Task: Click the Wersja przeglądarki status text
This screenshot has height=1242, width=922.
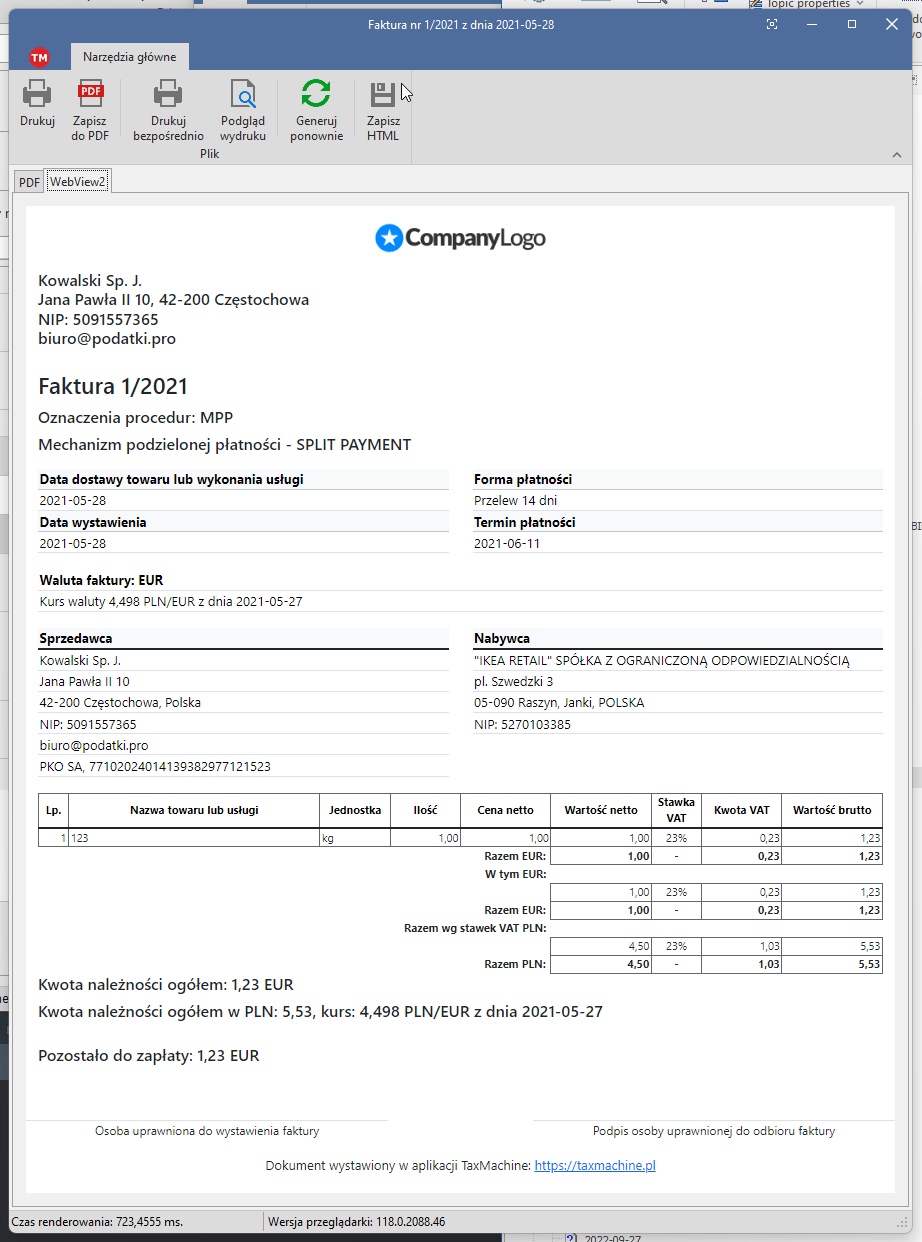Action: pyautogui.click(x=357, y=1221)
